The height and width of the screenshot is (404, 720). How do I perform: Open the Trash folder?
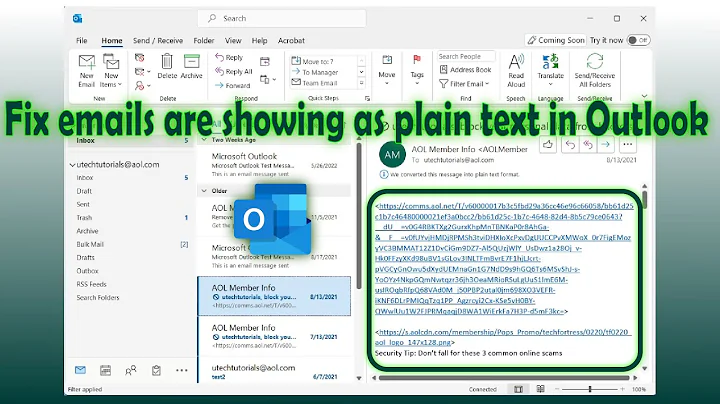tap(84, 218)
